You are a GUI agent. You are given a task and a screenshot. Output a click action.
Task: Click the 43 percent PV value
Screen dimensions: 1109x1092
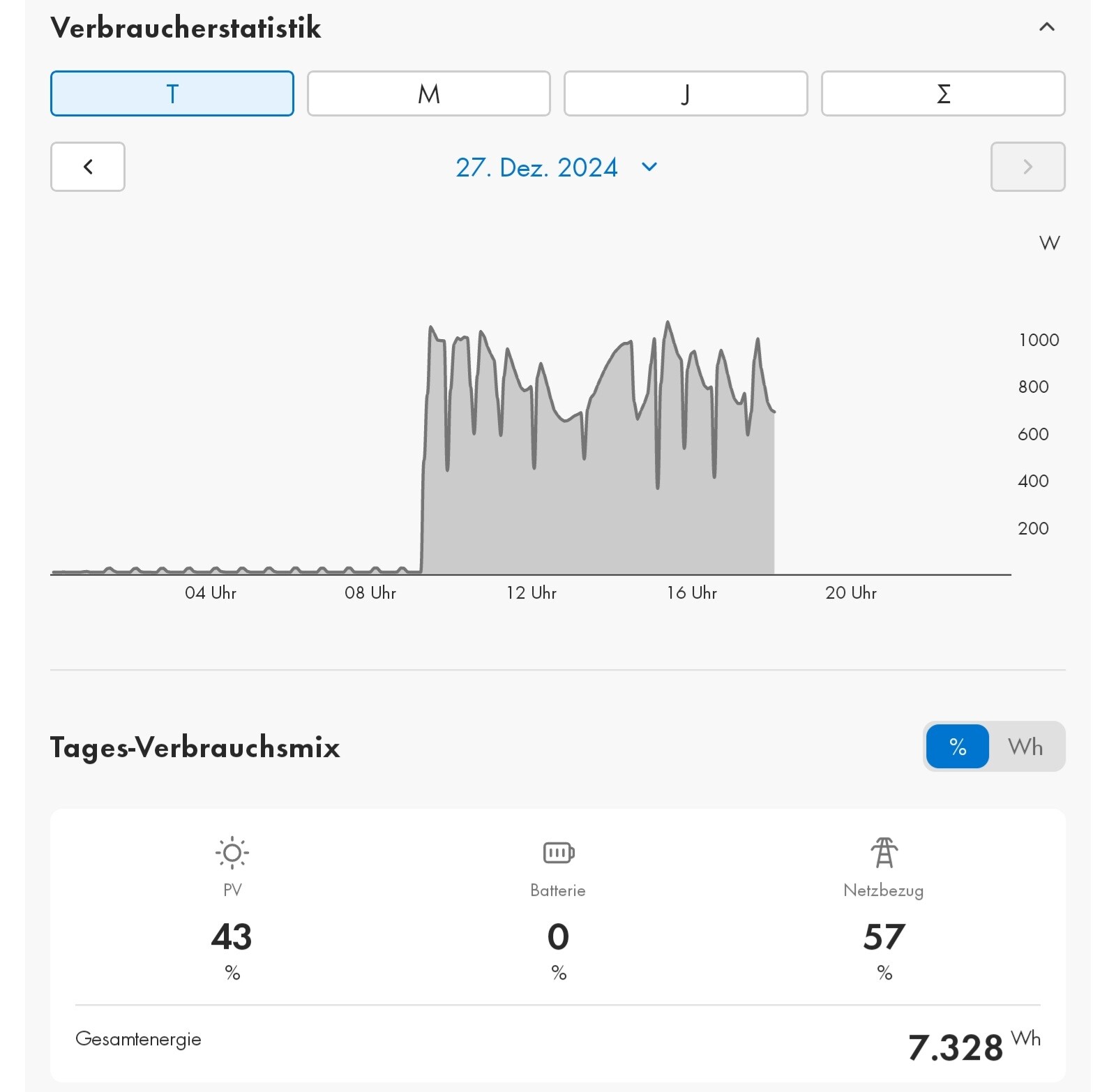click(x=232, y=936)
